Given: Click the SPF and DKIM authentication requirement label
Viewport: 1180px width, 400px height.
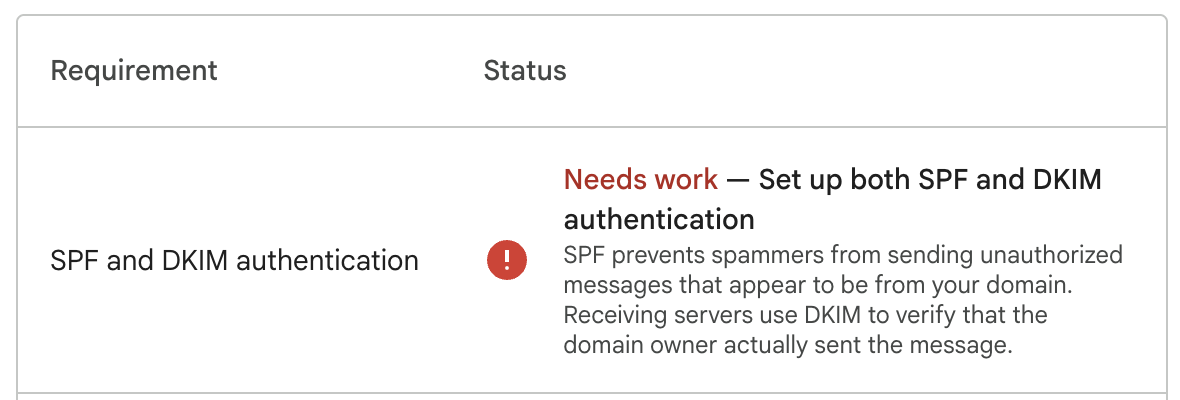Looking at the screenshot, I should 234,261.
